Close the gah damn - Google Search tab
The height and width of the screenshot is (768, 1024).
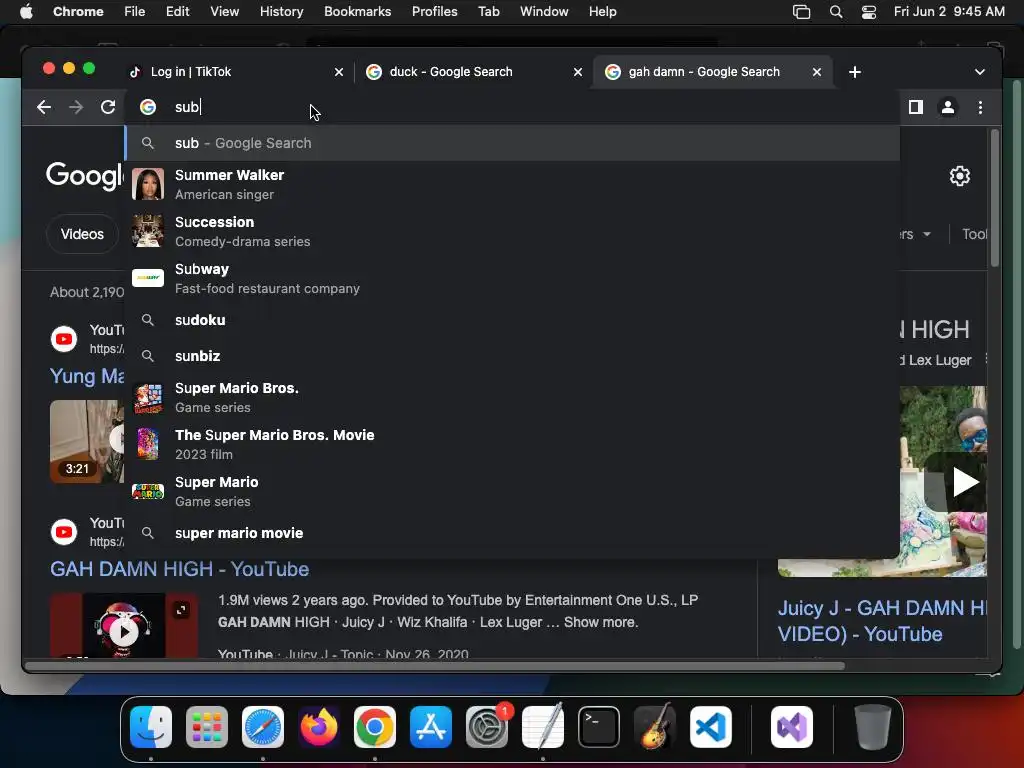(816, 72)
